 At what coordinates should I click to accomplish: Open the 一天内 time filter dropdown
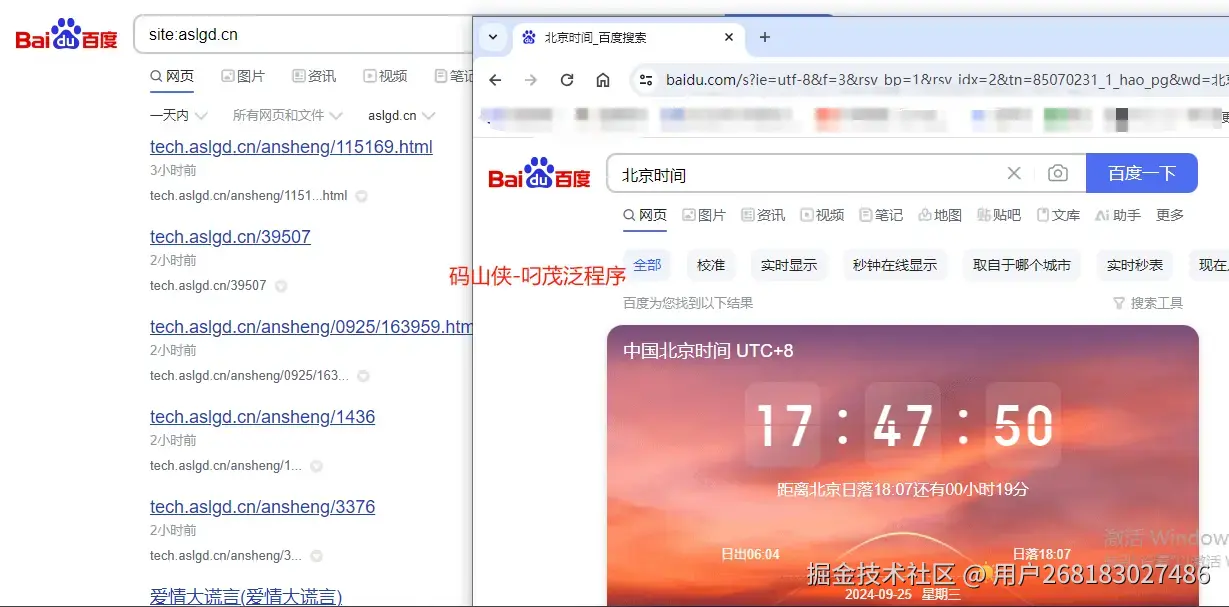(x=179, y=115)
